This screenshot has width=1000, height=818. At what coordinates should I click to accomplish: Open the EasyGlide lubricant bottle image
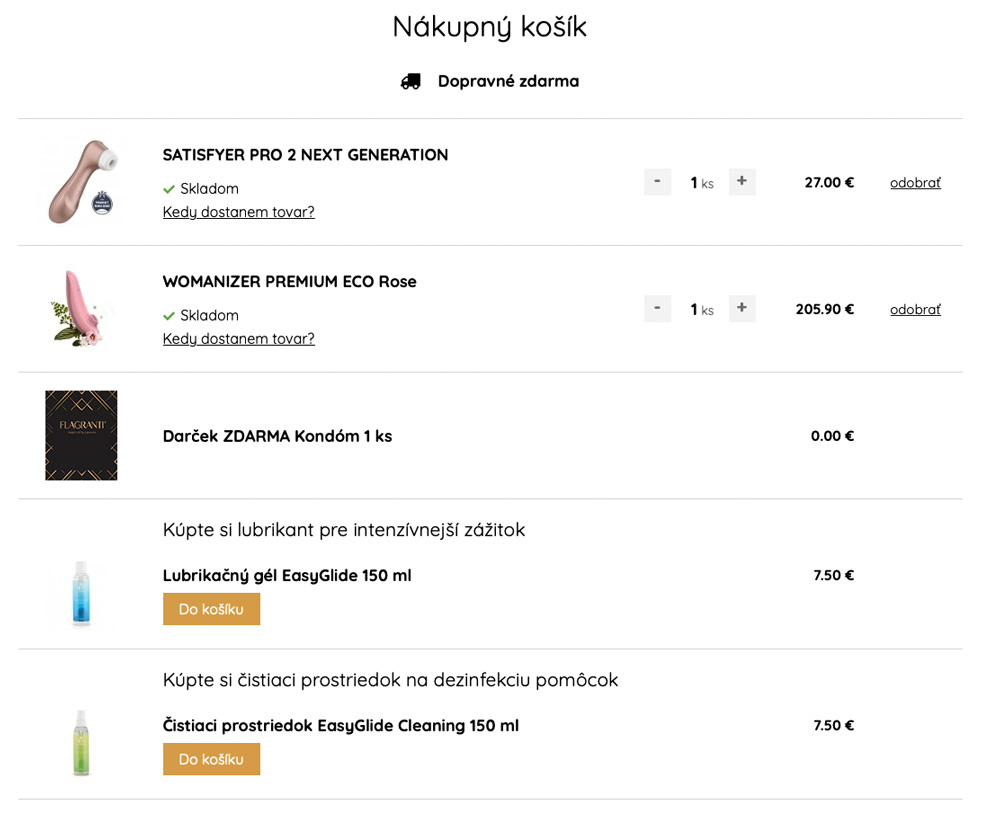(x=82, y=594)
